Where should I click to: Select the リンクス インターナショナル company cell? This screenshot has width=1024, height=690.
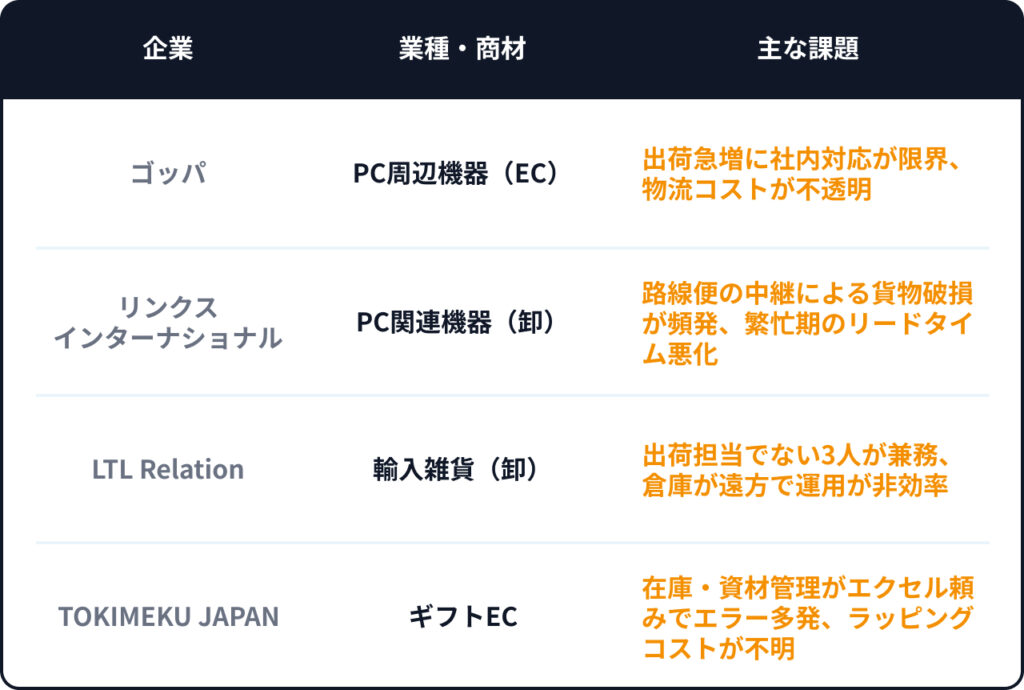168,322
